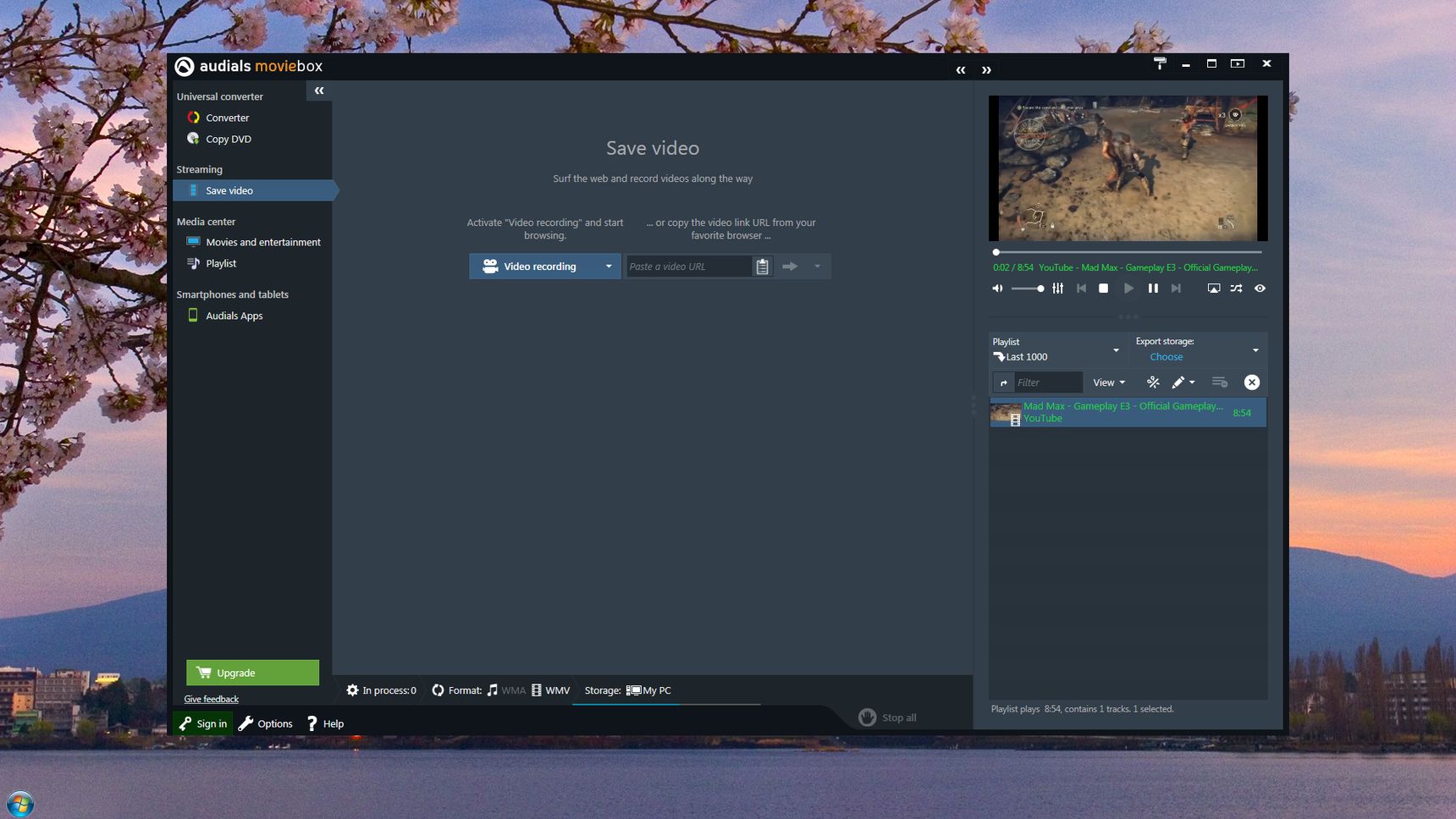Toggle shuffle playback

[x=1237, y=289]
